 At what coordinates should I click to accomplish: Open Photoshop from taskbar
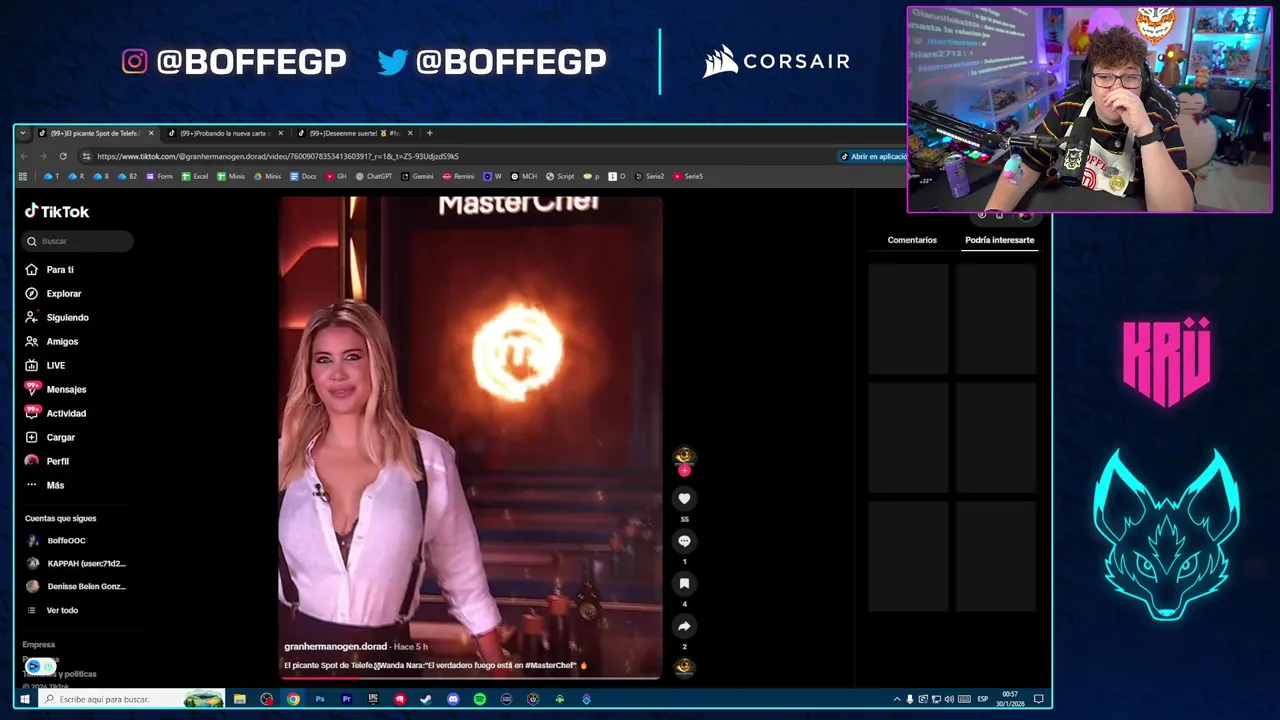point(320,699)
